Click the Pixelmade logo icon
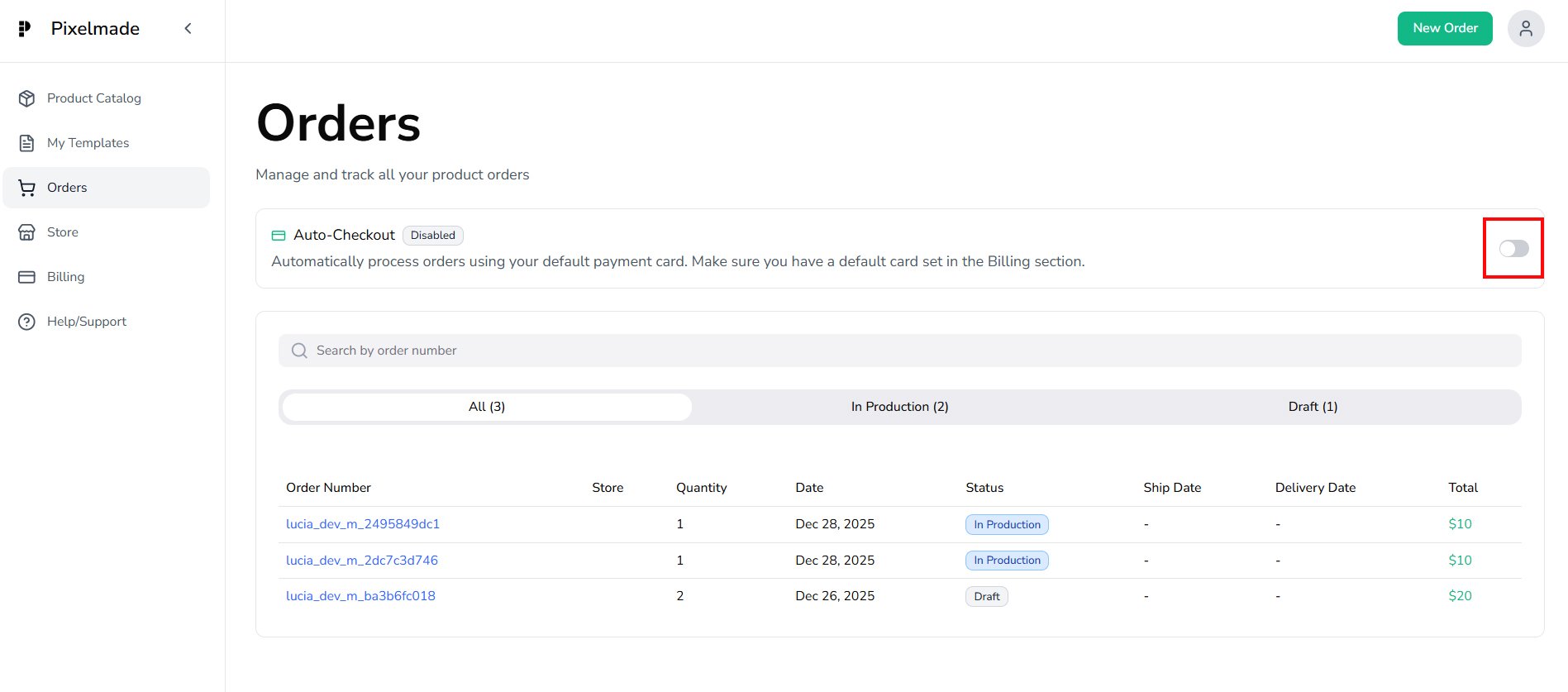Image resolution: width=1568 pixels, height=692 pixels. click(25, 29)
